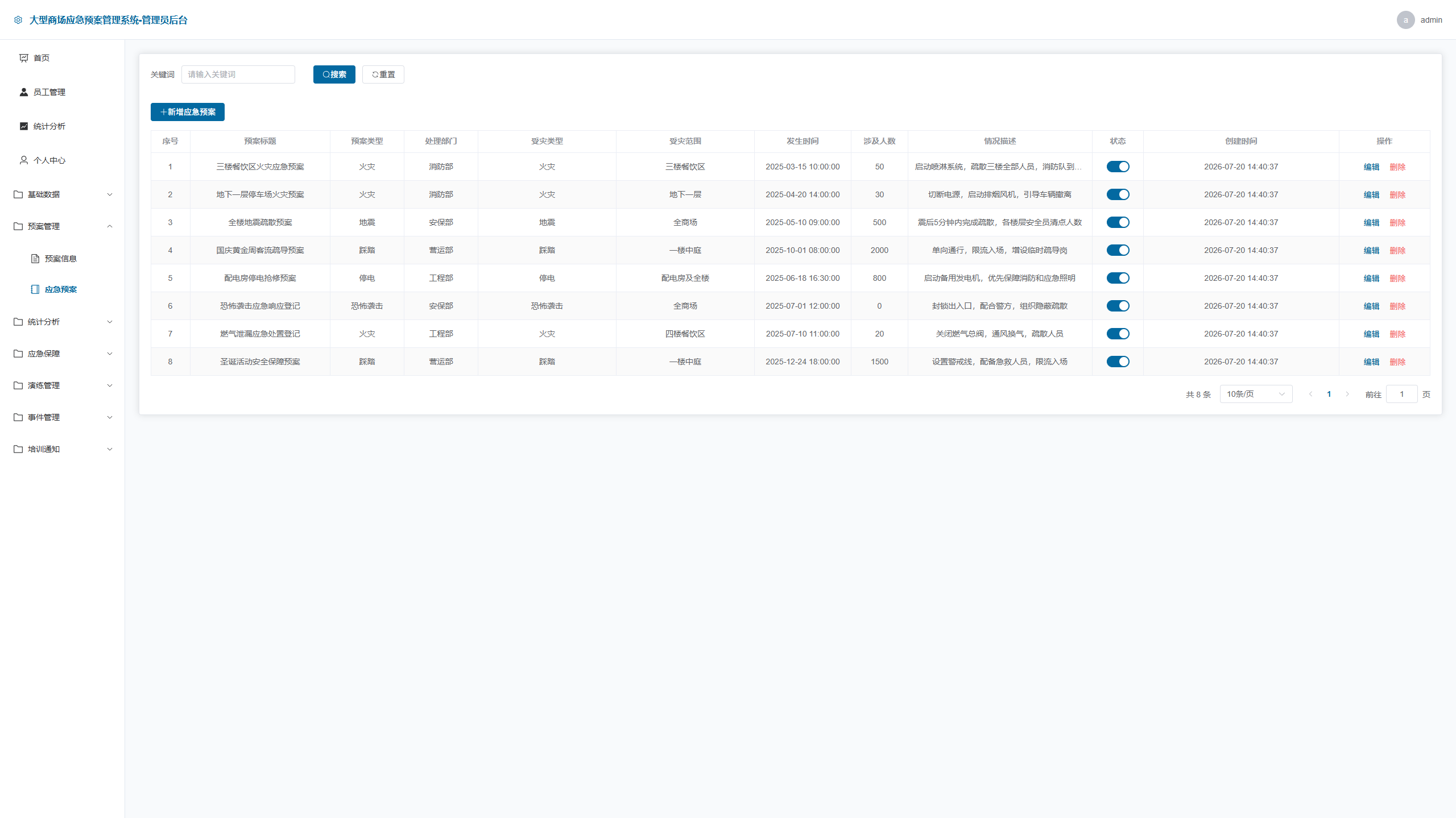The height and width of the screenshot is (818, 1456).
Task: Disable status switch for 全楼地震疏散预案
Action: coord(1118,222)
